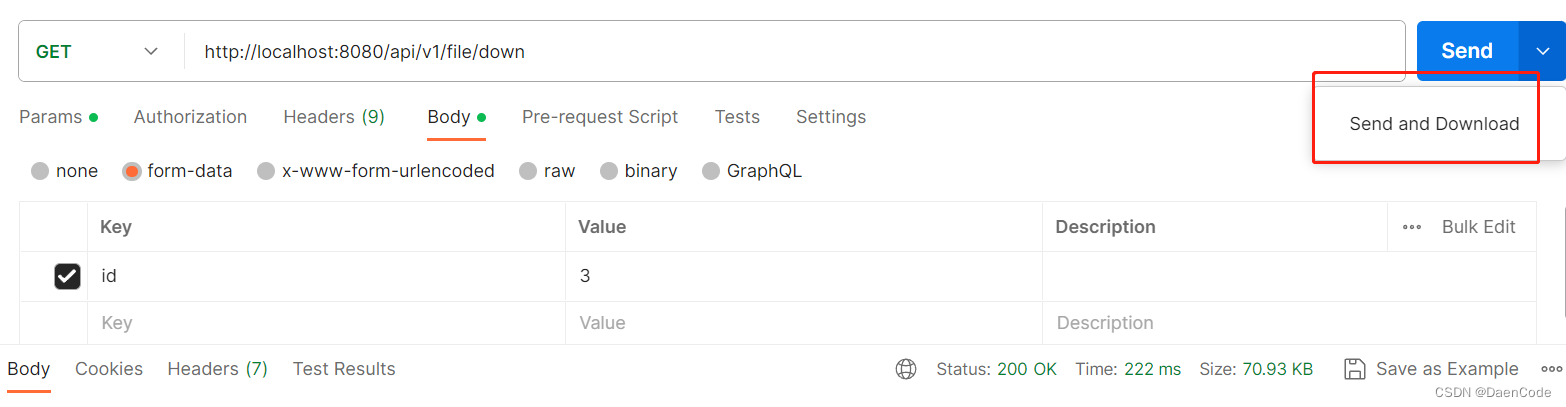Screen dimensions: 1566x407
Task: Select the none body type radio
Action: [40, 171]
